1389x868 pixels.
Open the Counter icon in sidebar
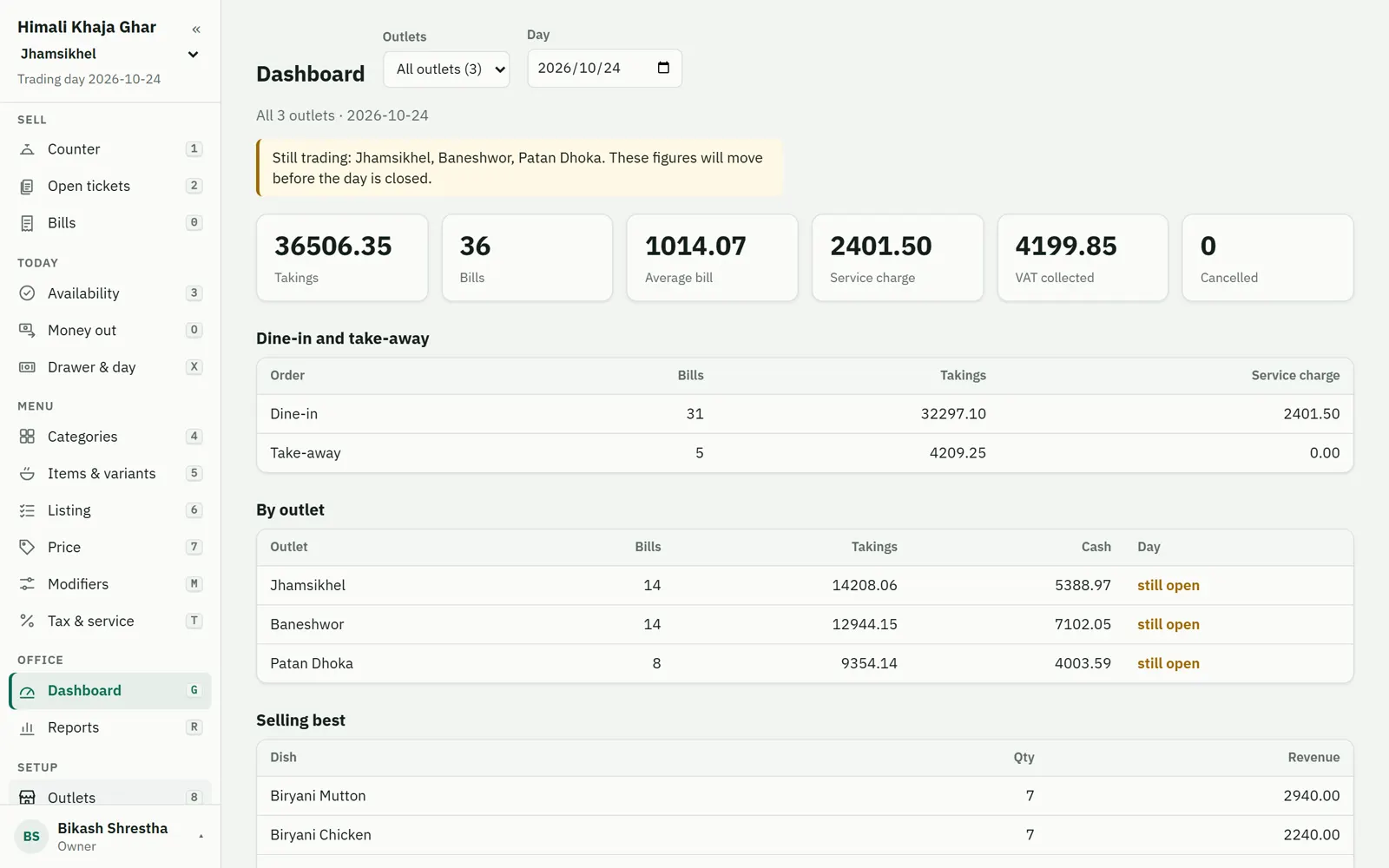point(27,149)
